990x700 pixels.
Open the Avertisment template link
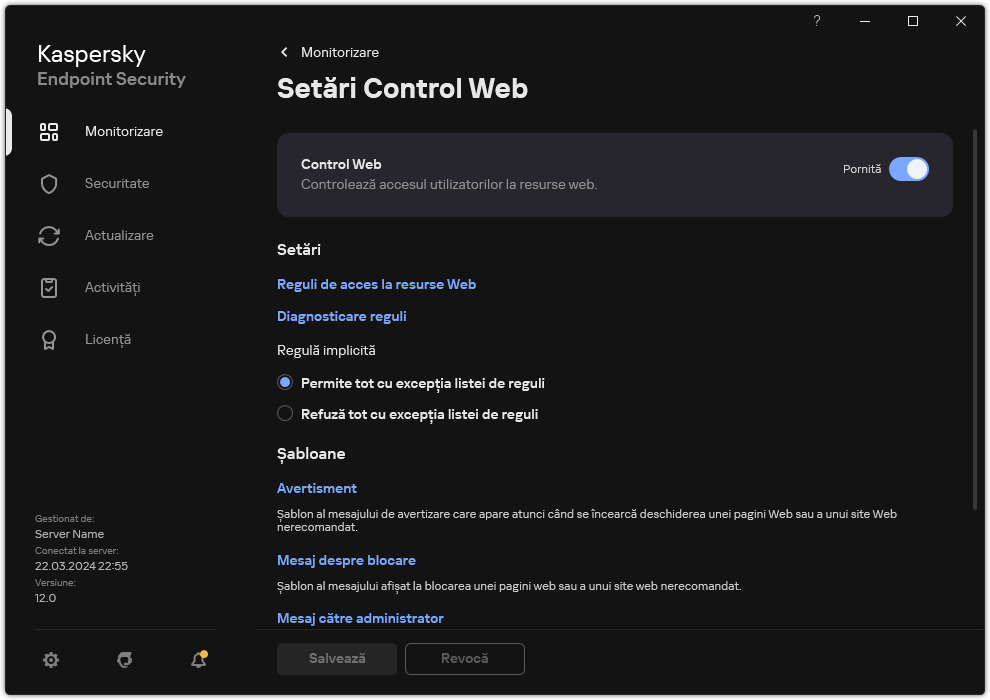pos(317,488)
